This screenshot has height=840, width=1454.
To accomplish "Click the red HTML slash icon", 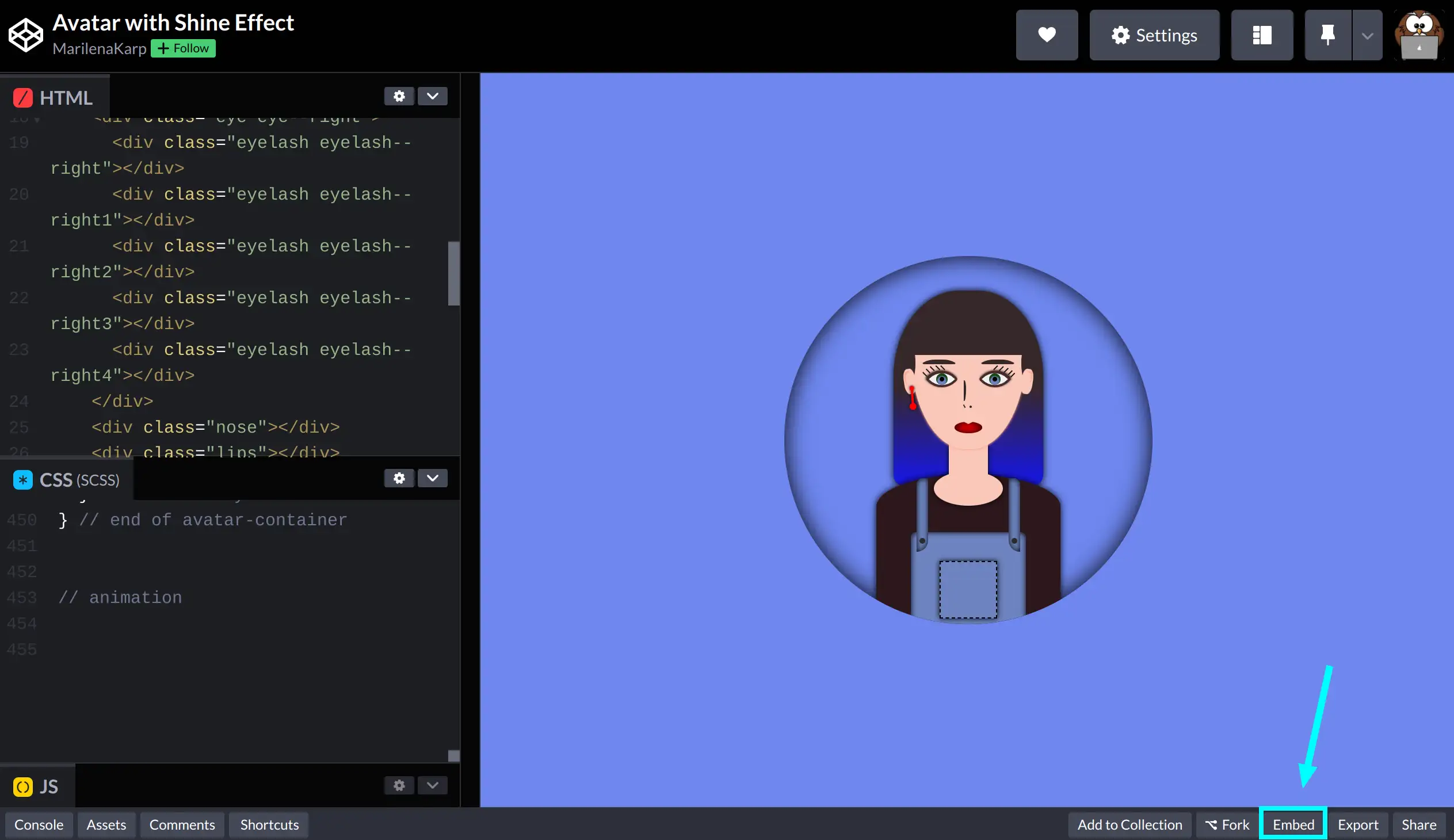I will click(23, 97).
